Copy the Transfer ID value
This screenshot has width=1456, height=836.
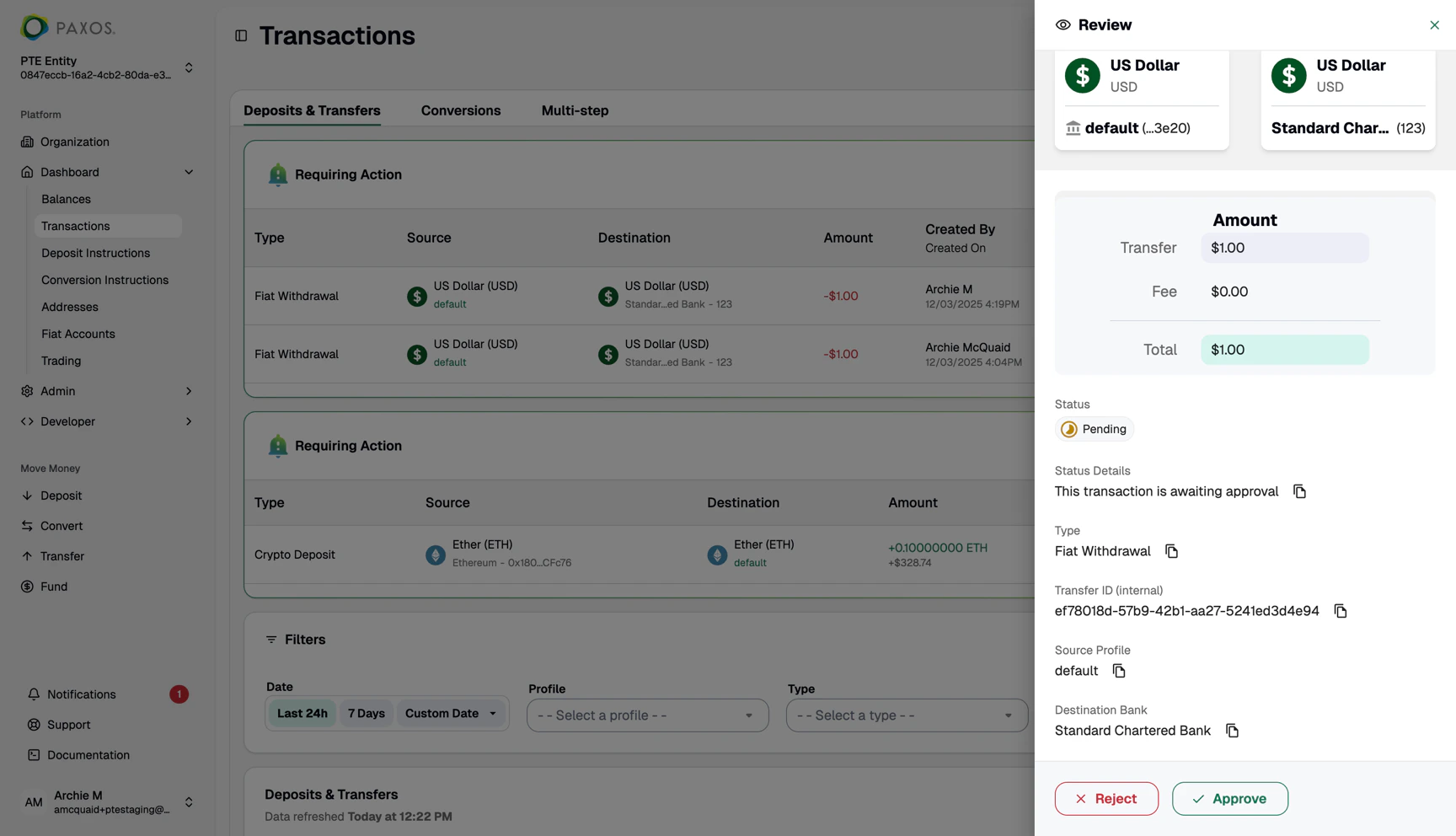click(1341, 611)
